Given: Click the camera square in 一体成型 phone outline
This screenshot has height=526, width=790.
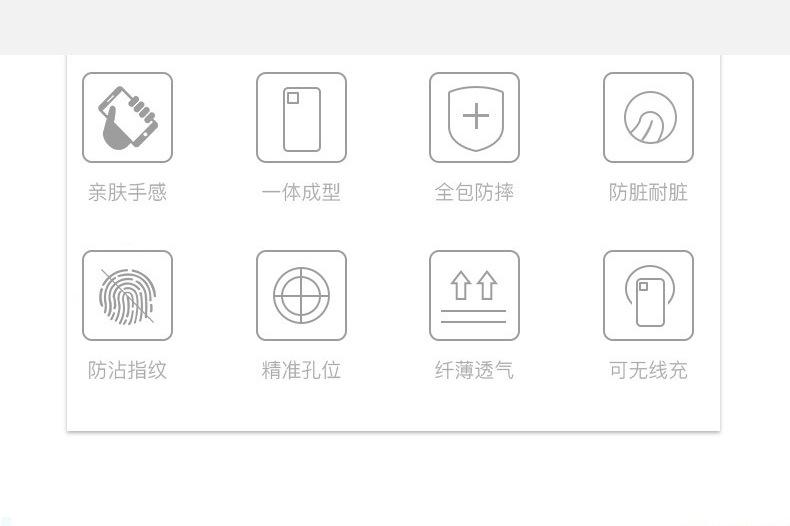Looking at the screenshot, I should click(293, 98).
